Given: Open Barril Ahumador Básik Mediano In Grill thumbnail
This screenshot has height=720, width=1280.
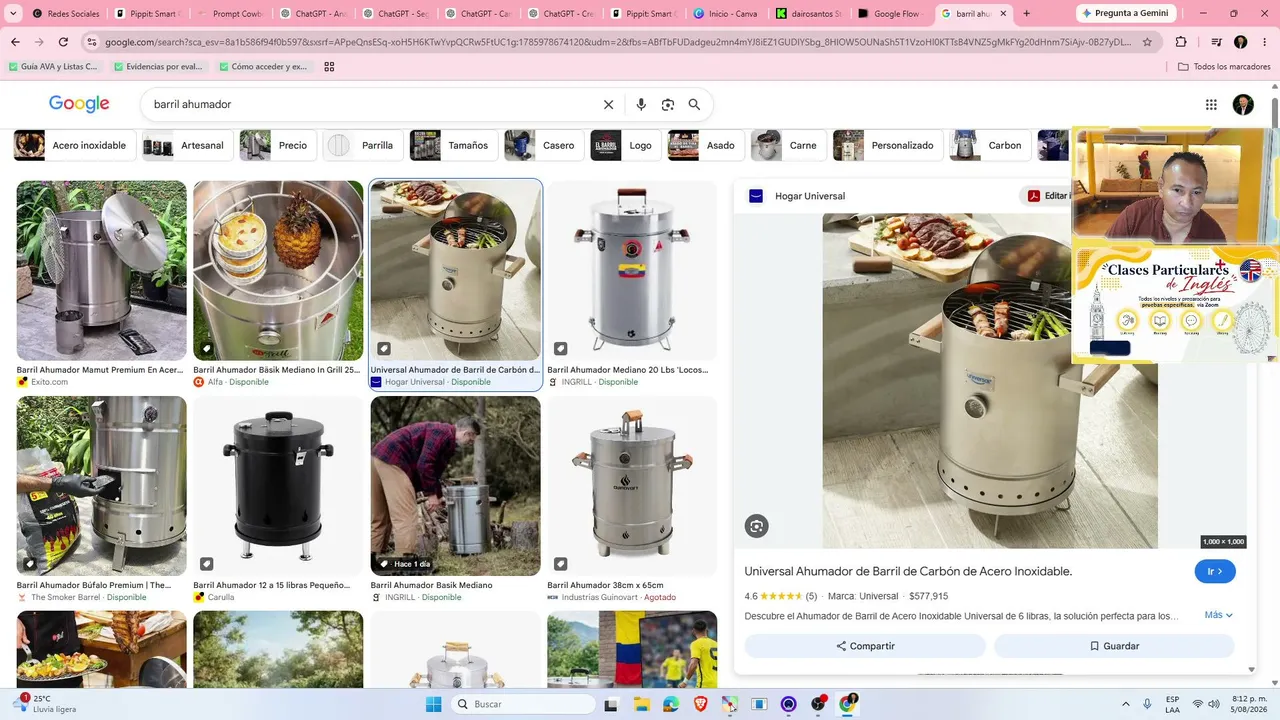Looking at the screenshot, I should pos(278,270).
